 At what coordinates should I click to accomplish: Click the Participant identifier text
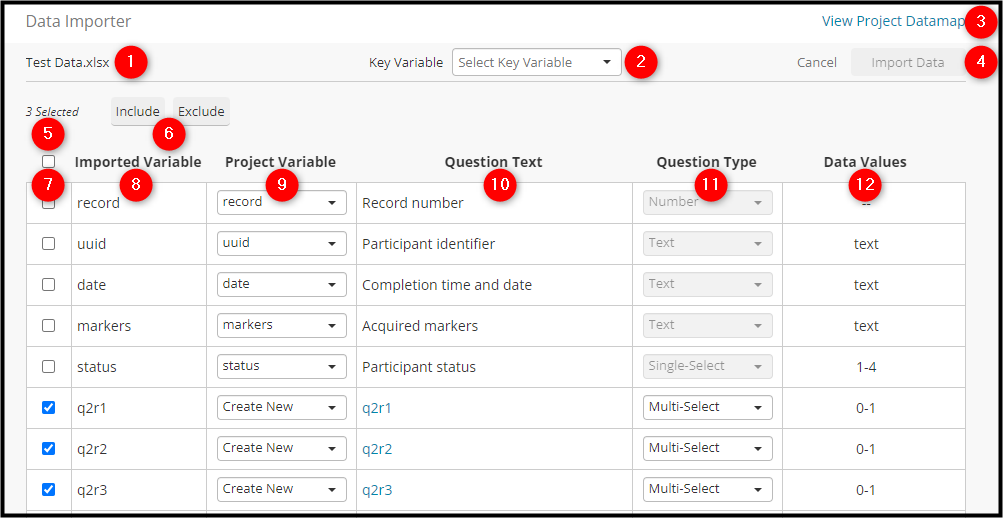point(428,244)
